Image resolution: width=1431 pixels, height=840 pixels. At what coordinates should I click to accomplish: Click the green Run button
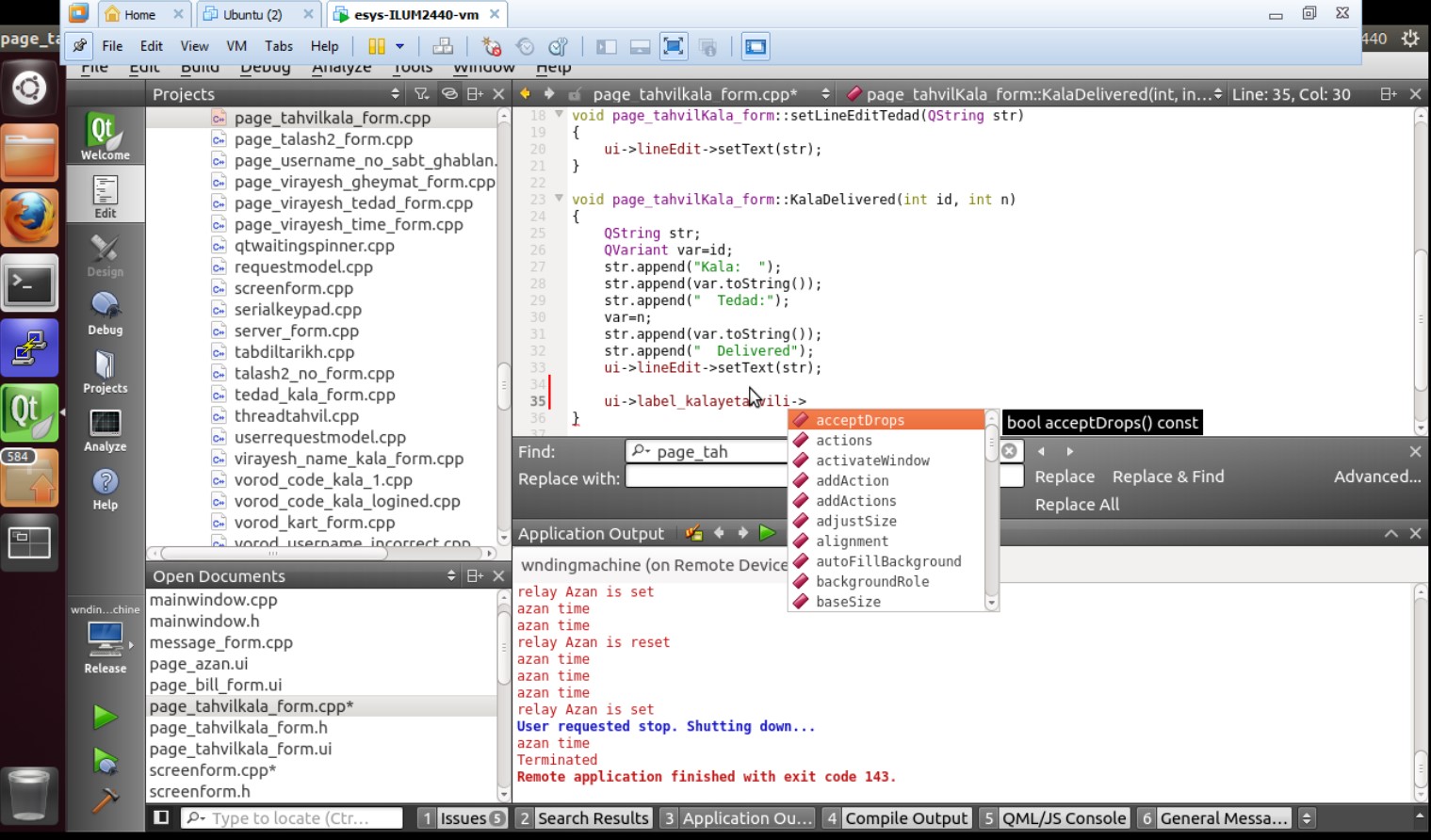105,718
